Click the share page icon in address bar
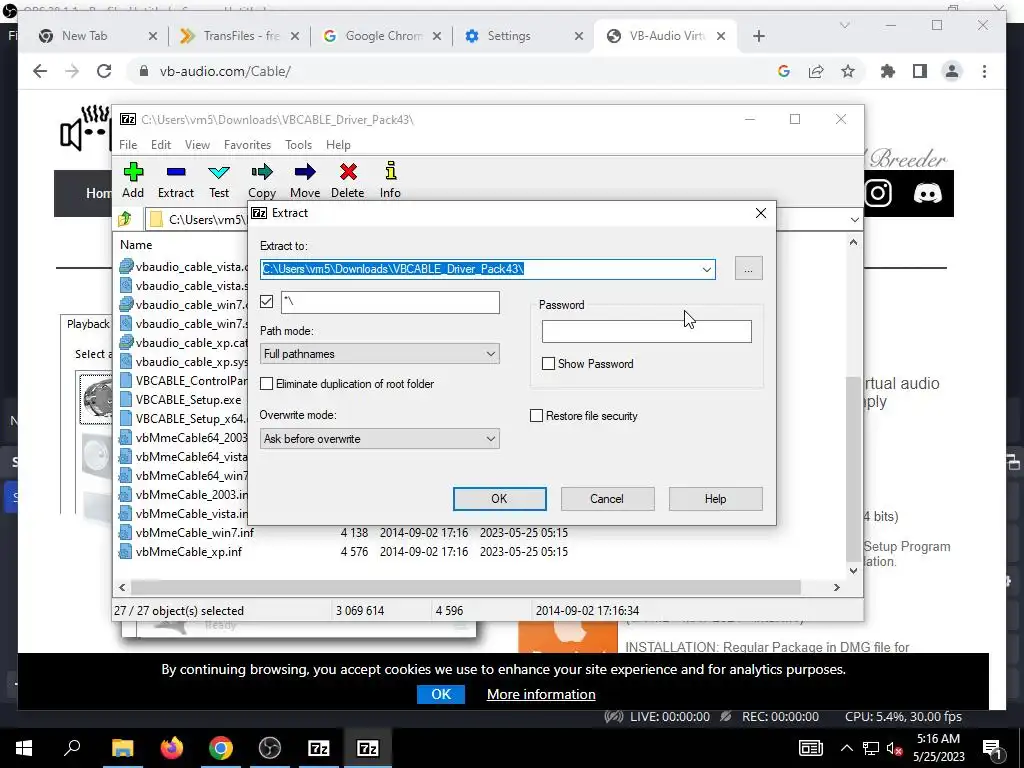Viewport: 1024px width, 768px height. point(816,71)
